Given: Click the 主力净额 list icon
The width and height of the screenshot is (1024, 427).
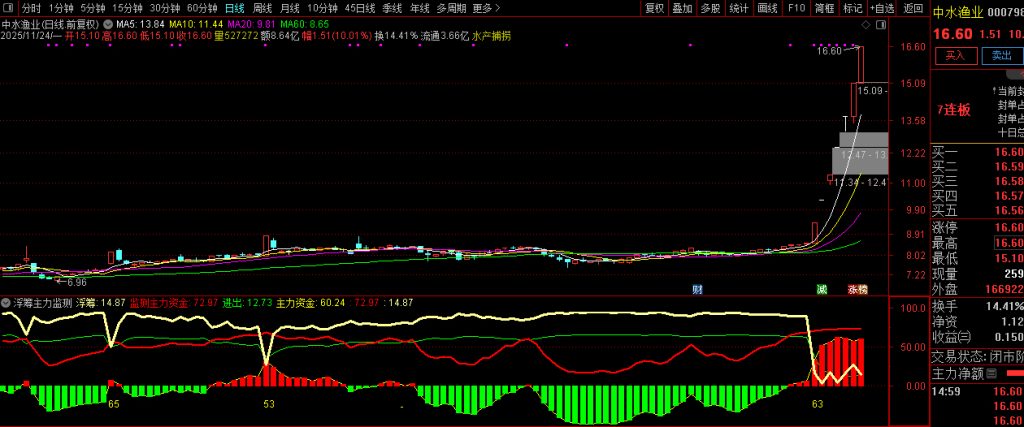Looking at the screenshot, I should click(992, 373).
